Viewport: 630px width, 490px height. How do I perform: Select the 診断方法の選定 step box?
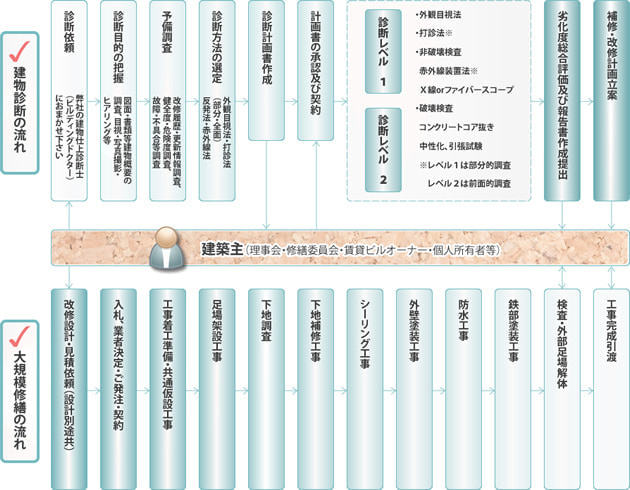coord(217,100)
